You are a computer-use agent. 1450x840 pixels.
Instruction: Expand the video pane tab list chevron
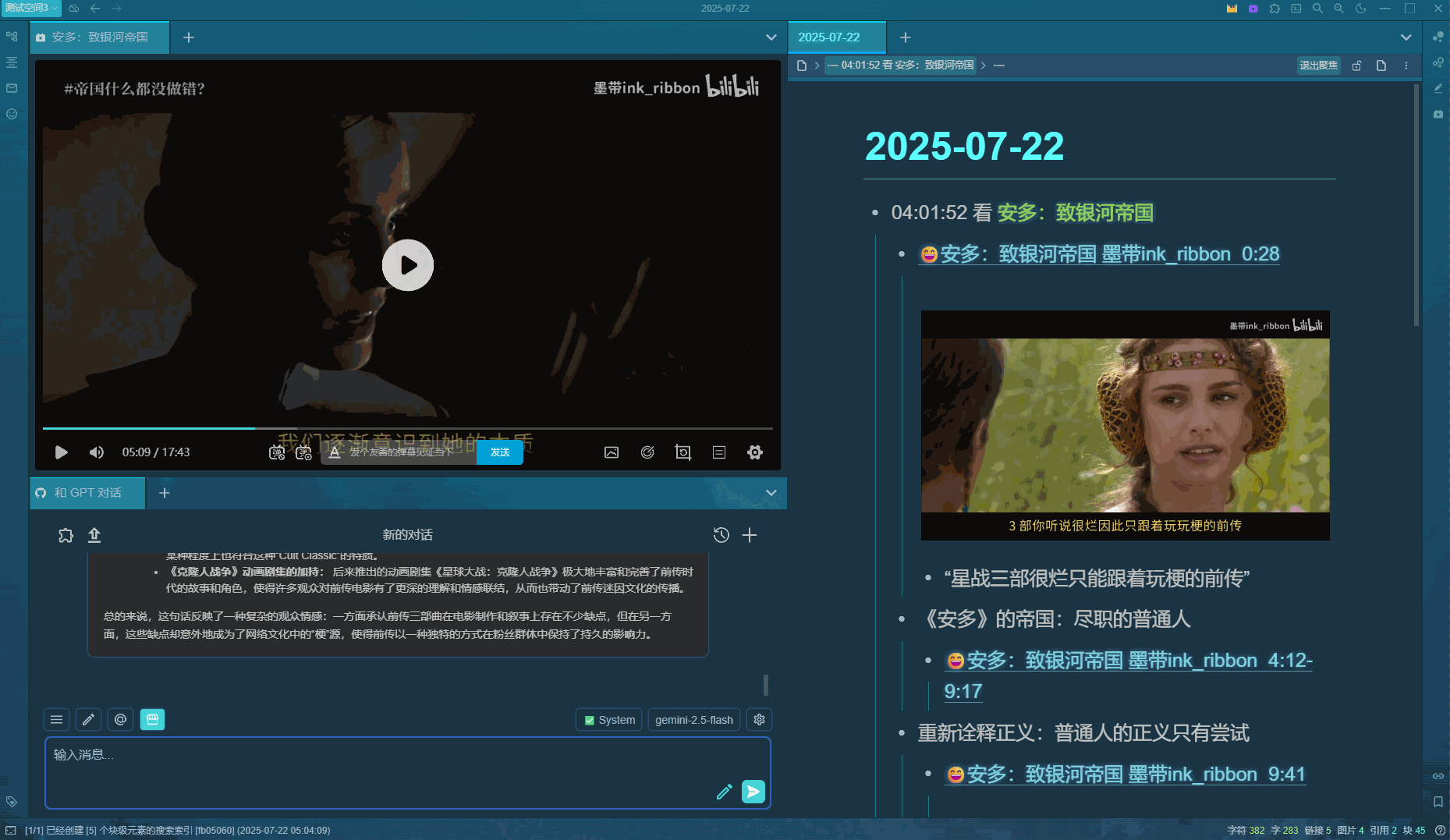(x=771, y=37)
